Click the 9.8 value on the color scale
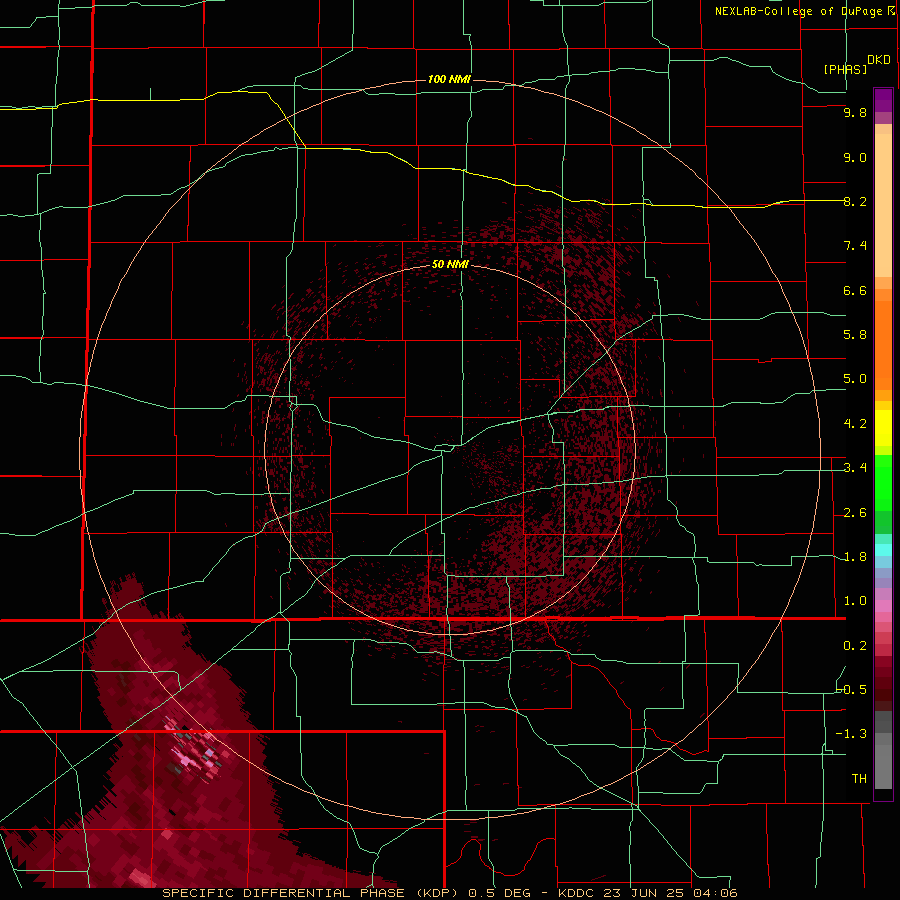Viewport: 900px width, 900px height. [x=855, y=112]
